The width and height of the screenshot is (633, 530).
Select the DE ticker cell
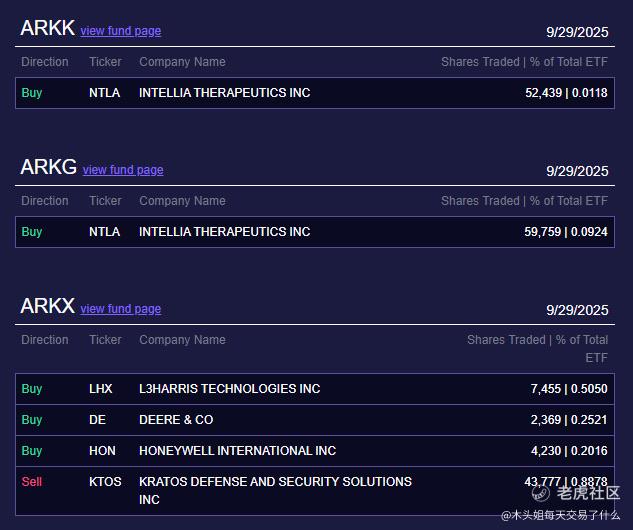(x=97, y=420)
